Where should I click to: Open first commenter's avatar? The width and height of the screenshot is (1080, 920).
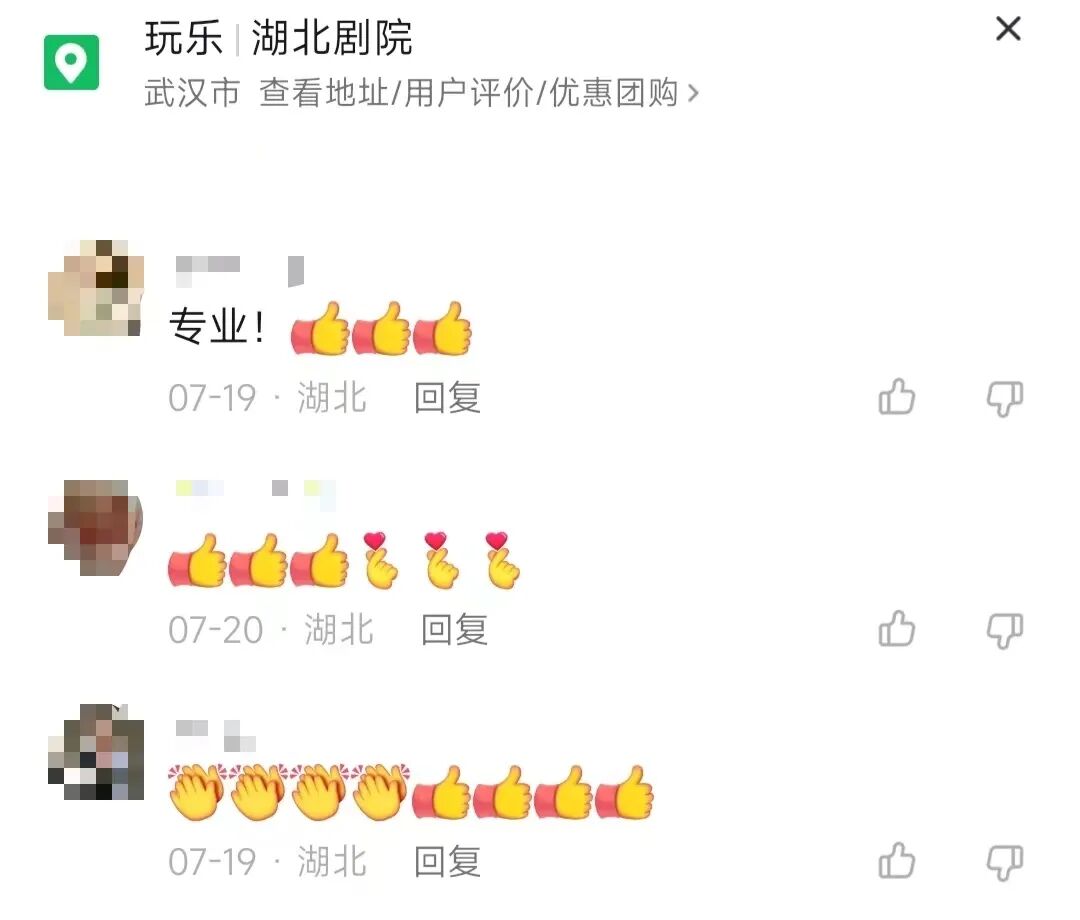(x=96, y=288)
